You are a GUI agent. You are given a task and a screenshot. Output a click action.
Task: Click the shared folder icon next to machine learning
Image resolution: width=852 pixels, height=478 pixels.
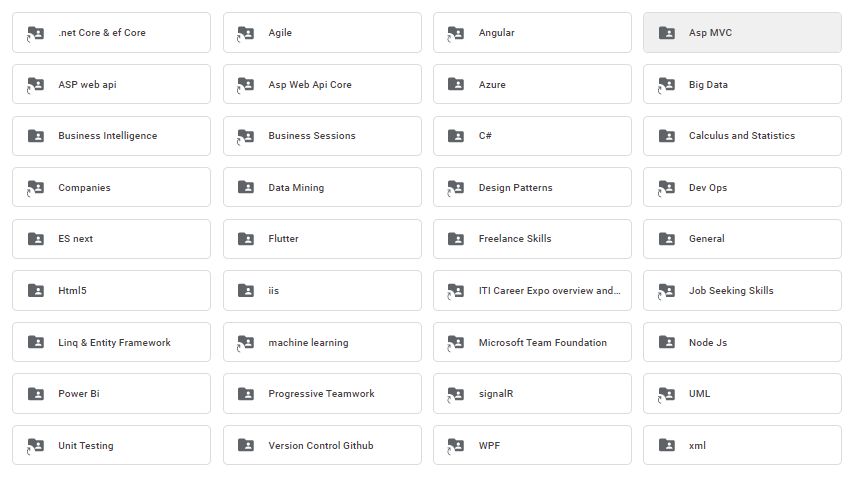(x=246, y=343)
